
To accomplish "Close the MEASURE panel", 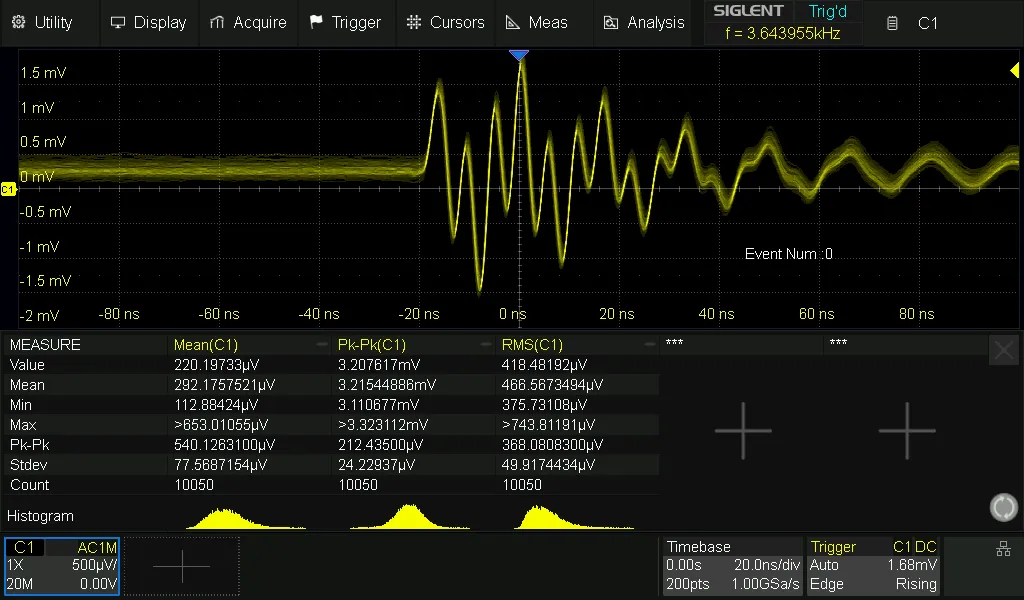I will tap(1004, 350).
